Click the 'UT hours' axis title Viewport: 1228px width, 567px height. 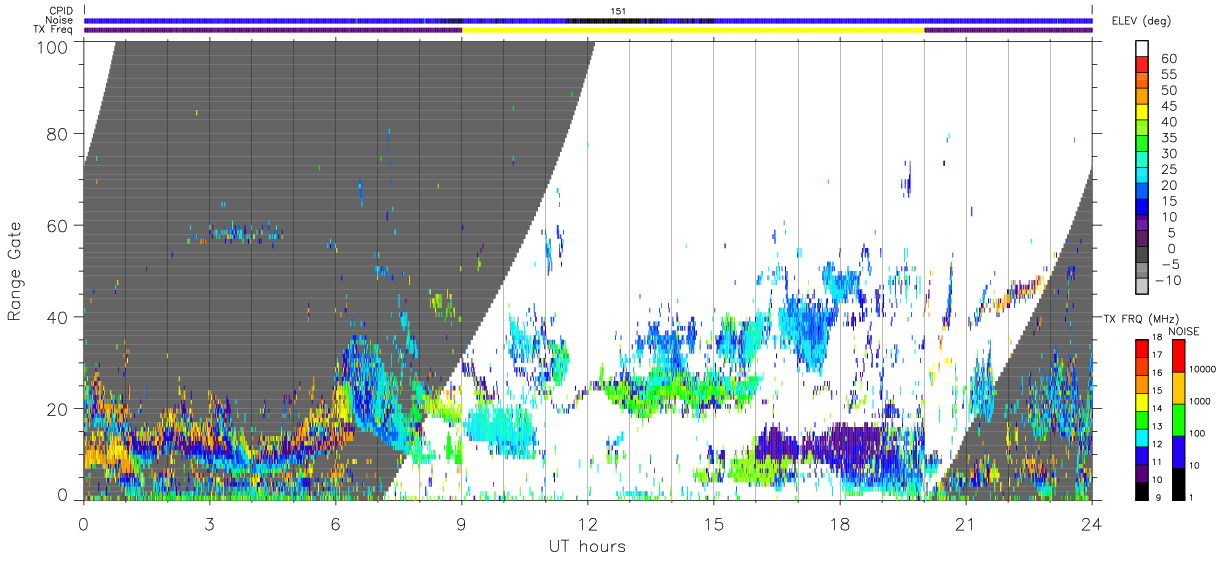click(x=586, y=546)
